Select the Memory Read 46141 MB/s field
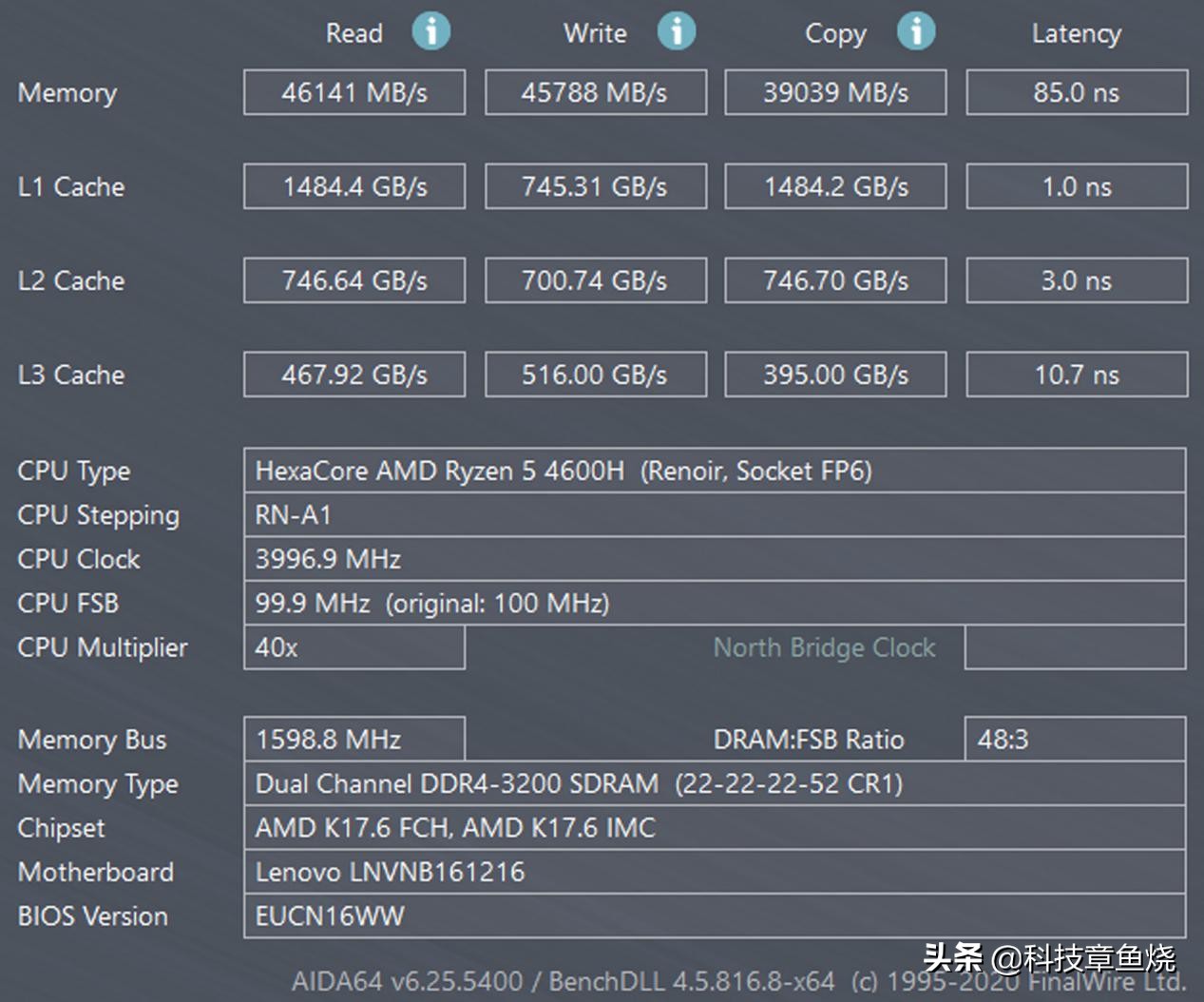This screenshot has height=1002, width=1204. [x=354, y=92]
